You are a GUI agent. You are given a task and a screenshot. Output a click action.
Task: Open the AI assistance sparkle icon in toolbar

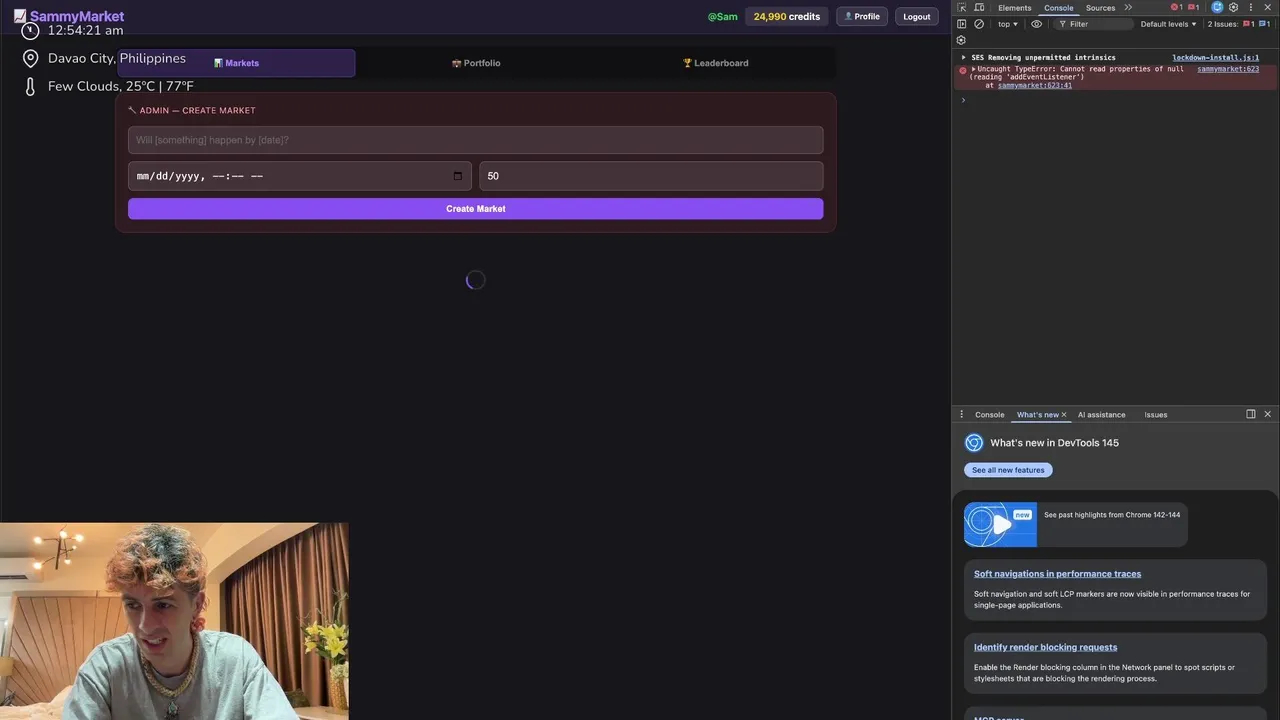1217,7
